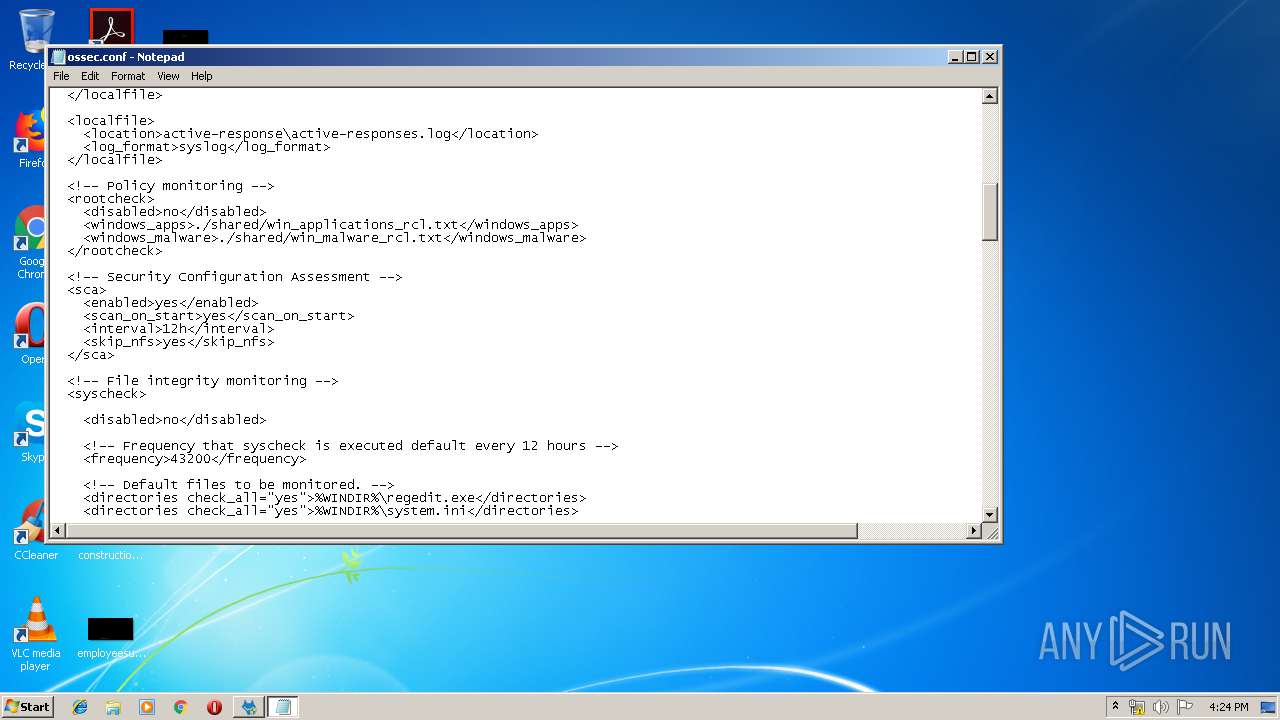Click the skip_nfs line
Viewport: 1280px width, 720px height.
point(179,342)
